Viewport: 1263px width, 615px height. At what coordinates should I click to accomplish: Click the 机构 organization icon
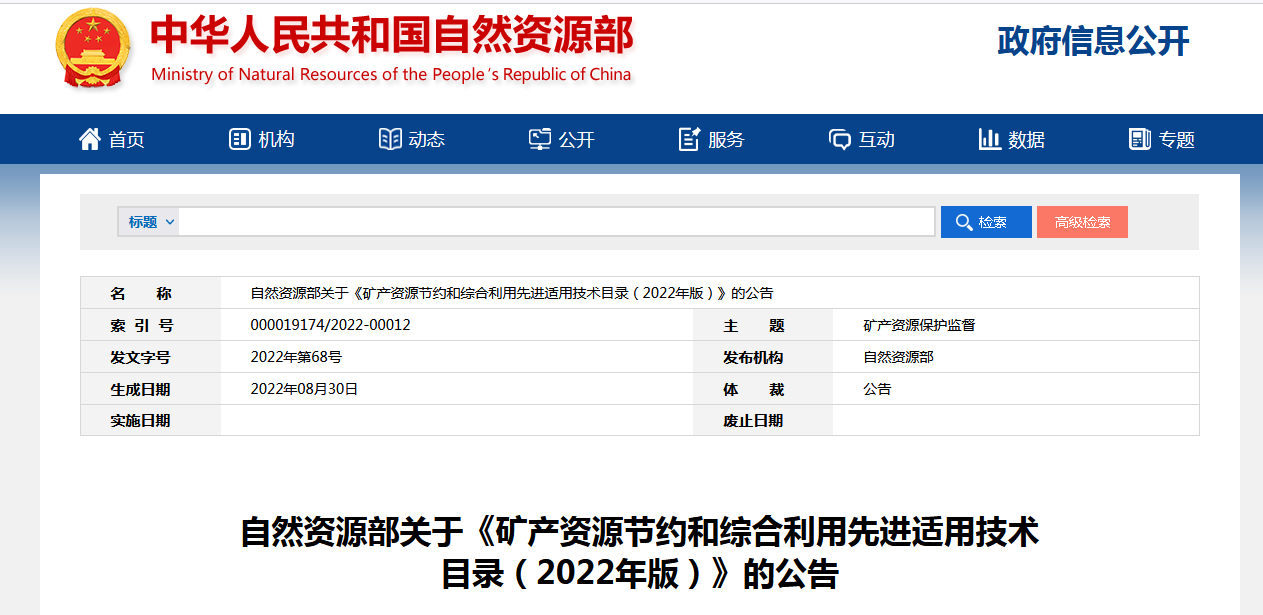point(239,139)
